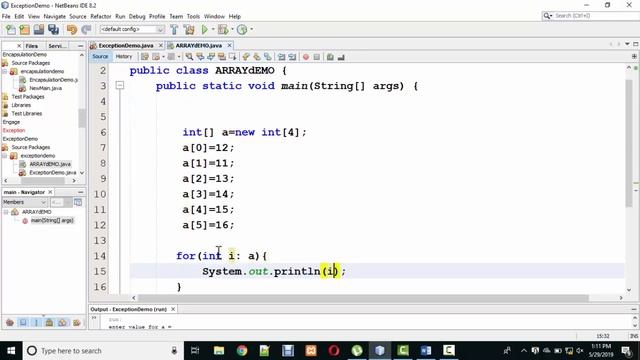Screen dimensions: 640x360
Task: Run the project with the green play icon
Action: click(x=204, y=29)
